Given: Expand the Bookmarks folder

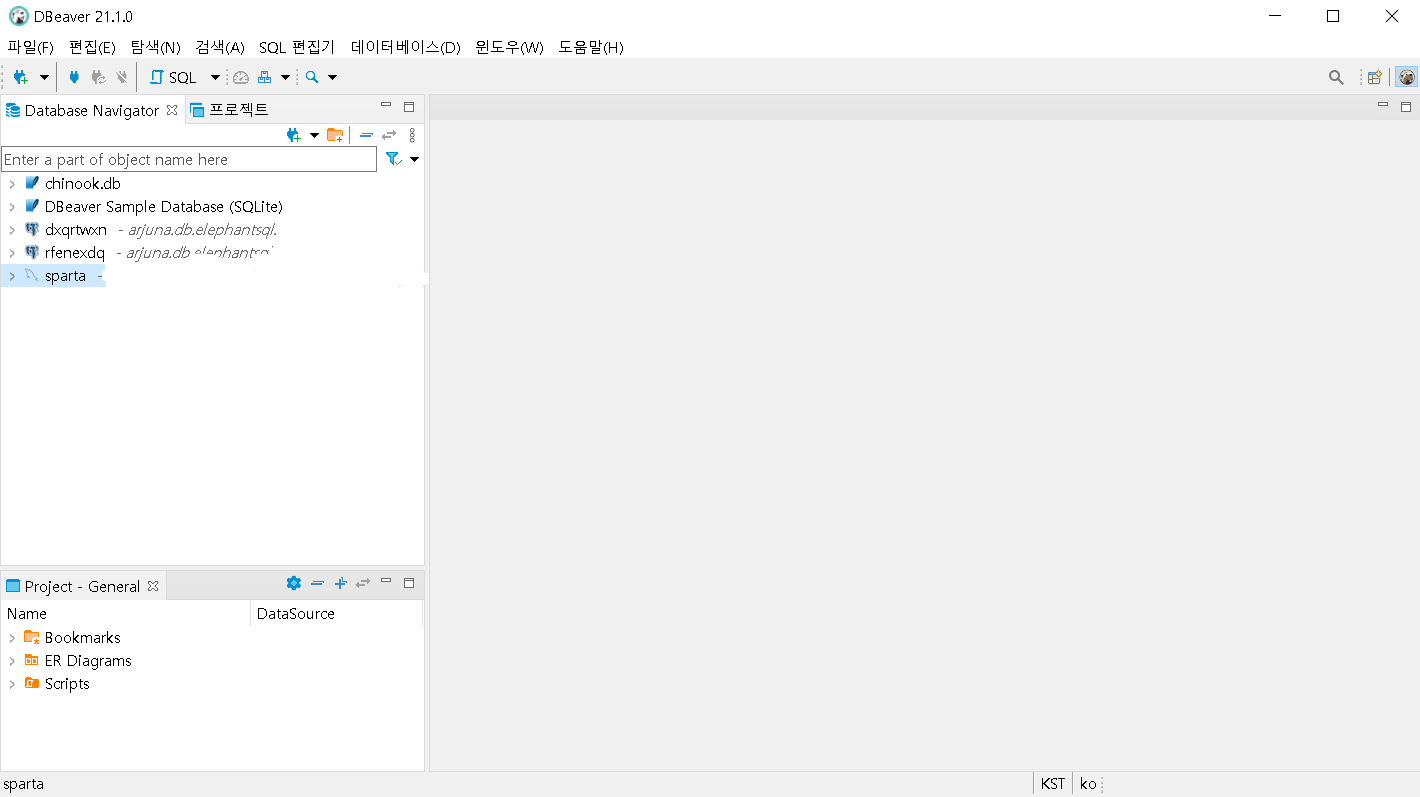Looking at the screenshot, I should [12, 638].
